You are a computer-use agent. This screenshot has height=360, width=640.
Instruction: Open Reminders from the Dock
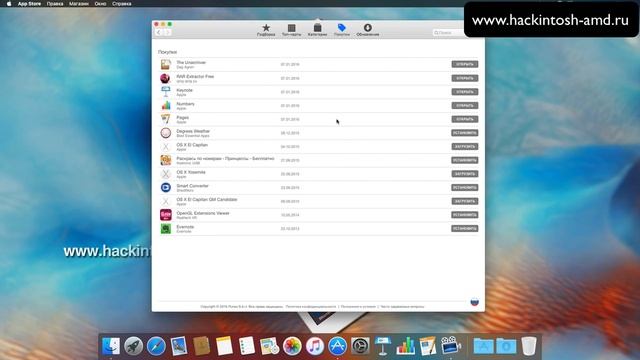[247, 346]
